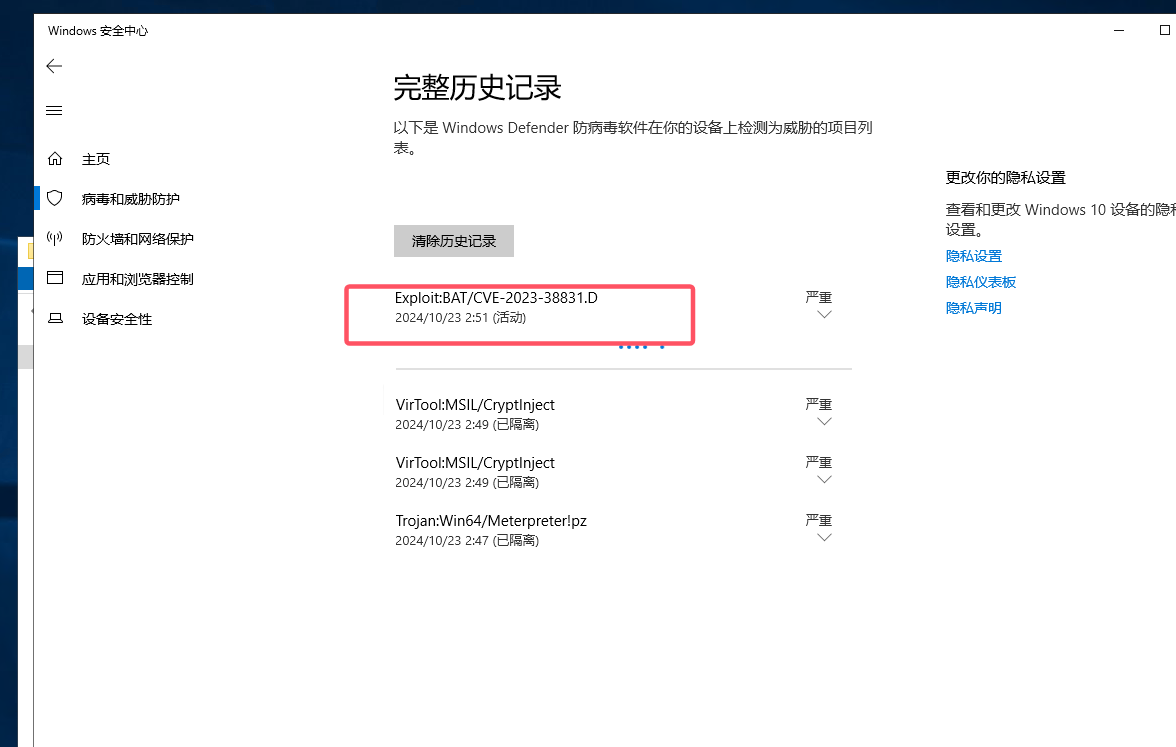
Task: Select Trojan:Win64/Meterpreter!pz threat name
Action: (491, 520)
